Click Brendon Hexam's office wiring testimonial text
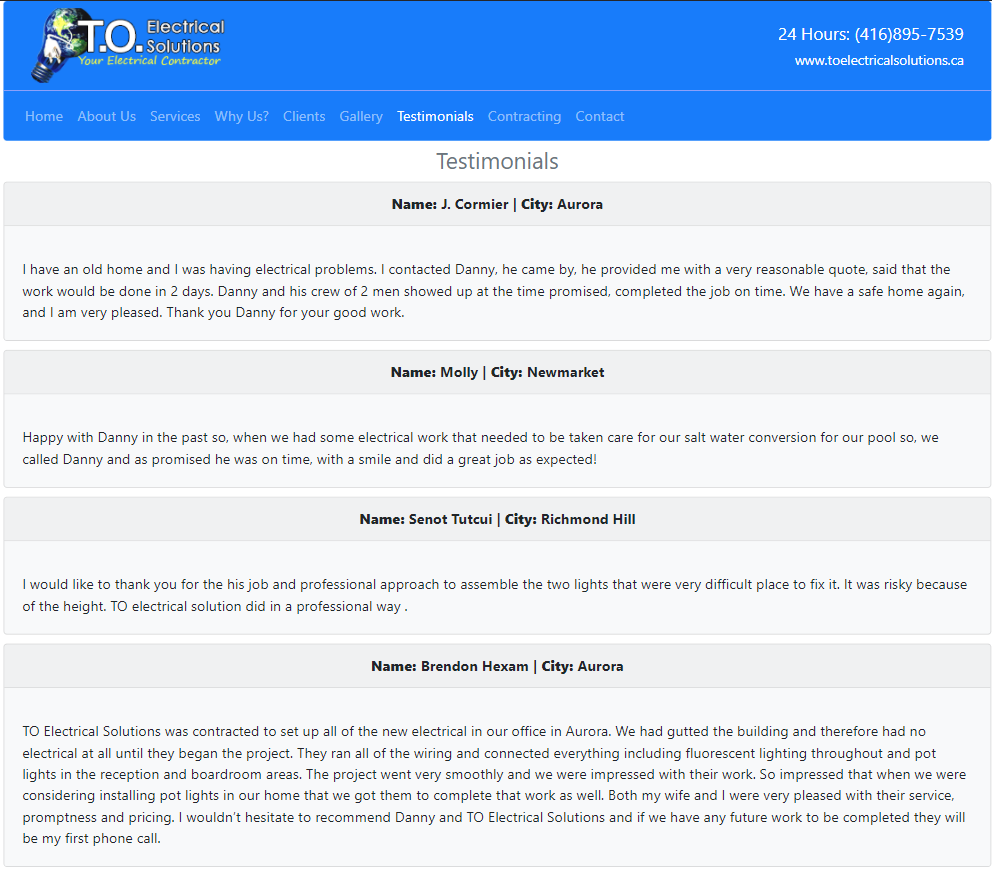The image size is (992, 872). tap(495, 785)
